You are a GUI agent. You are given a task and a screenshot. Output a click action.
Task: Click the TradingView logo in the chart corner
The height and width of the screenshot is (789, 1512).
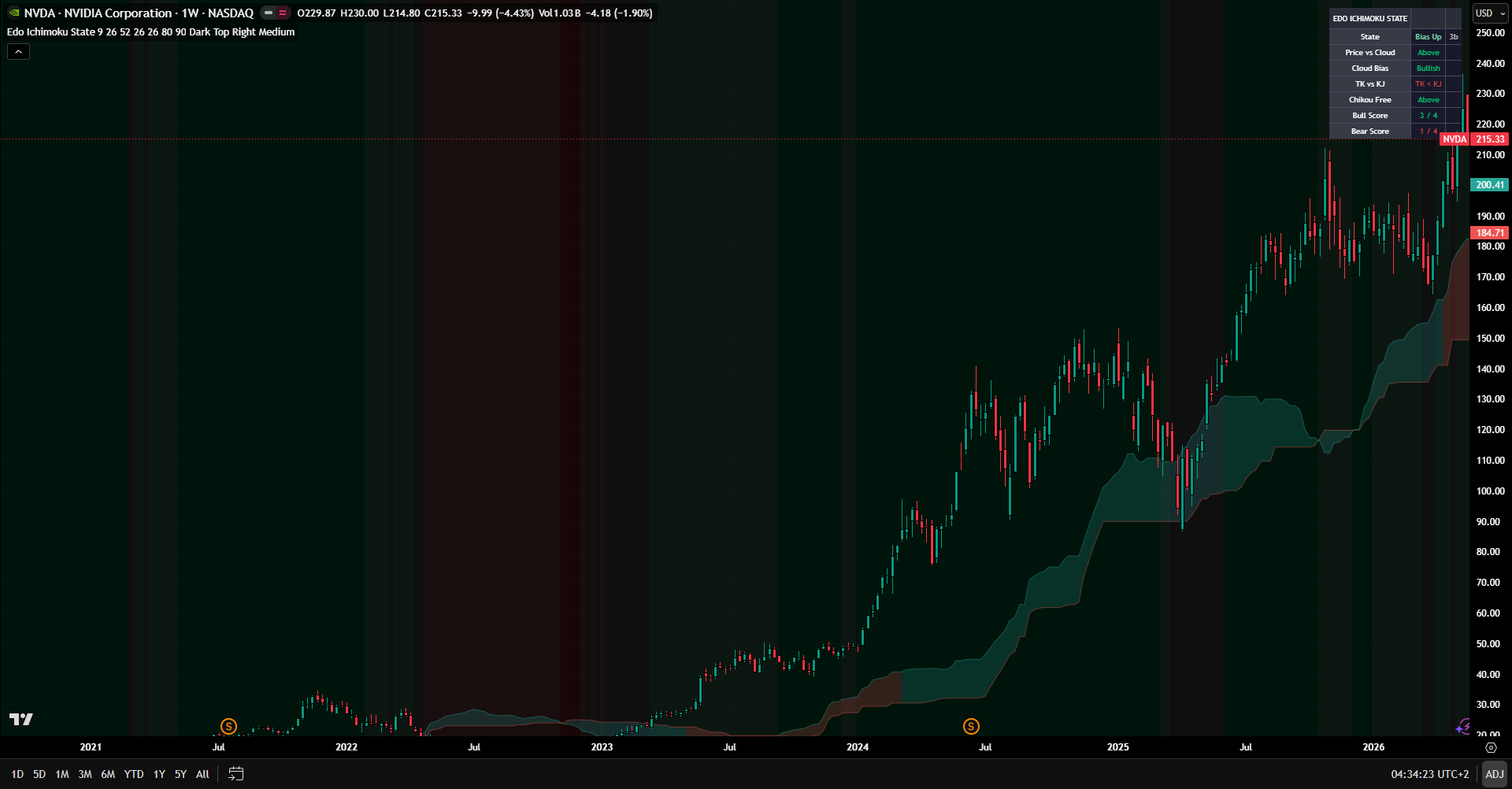(x=21, y=719)
